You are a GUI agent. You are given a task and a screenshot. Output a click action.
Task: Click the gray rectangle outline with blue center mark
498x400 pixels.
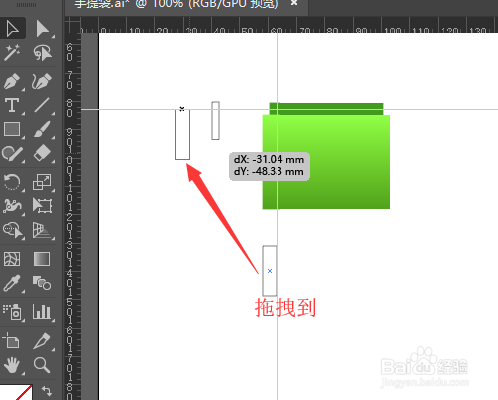[x=270, y=271]
